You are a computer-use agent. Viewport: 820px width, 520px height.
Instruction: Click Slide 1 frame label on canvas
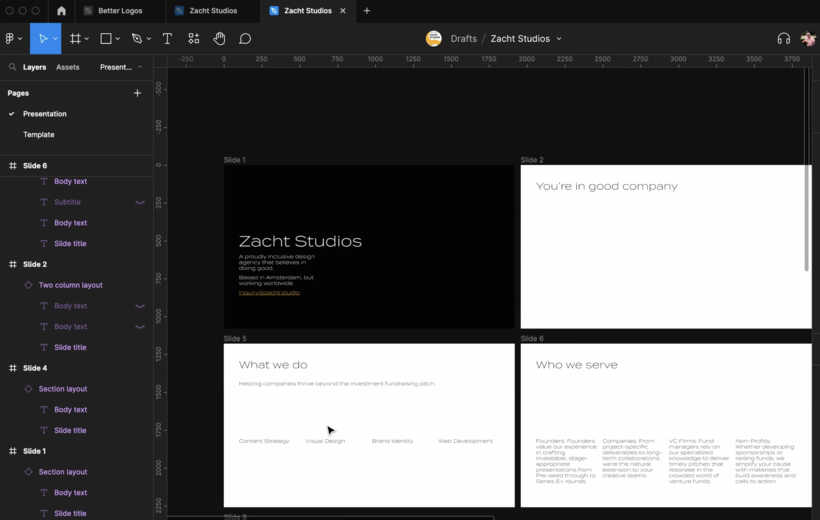click(x=234, y=160)
